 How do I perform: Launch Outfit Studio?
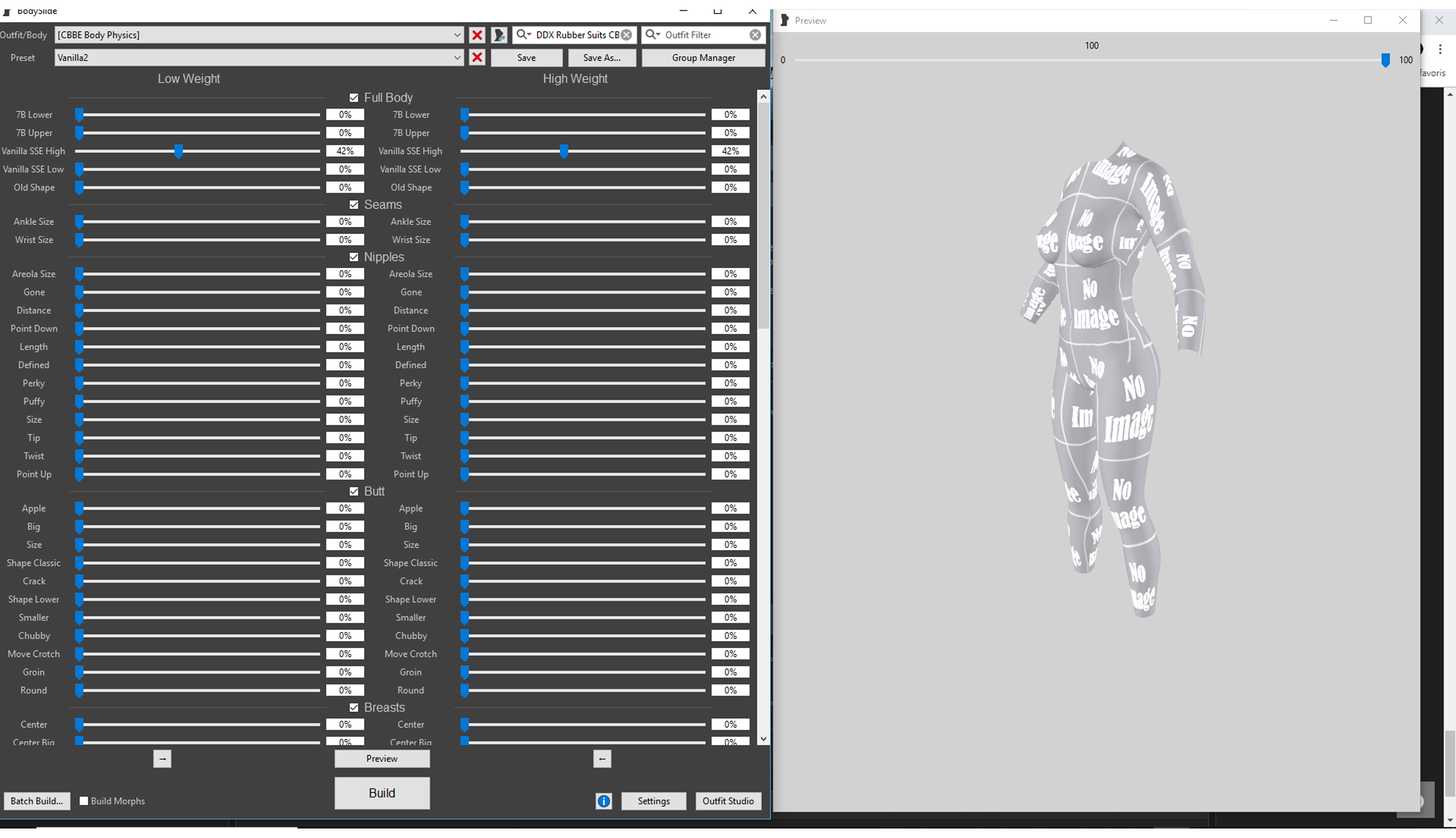click(x=728, y=800)
